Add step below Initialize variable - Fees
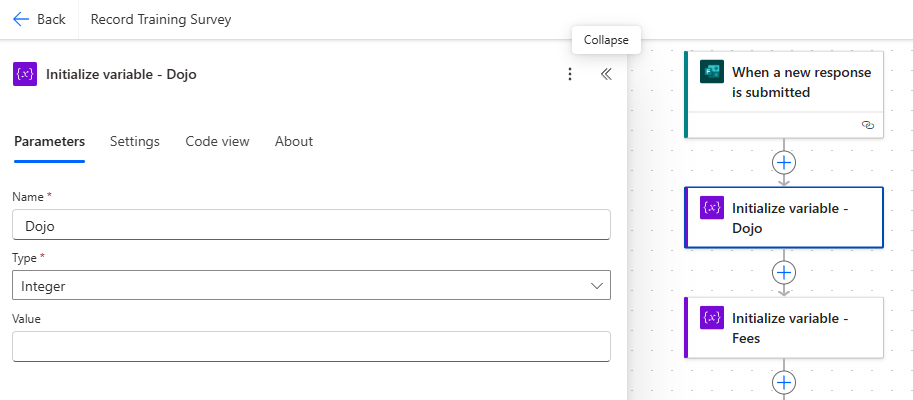913x400 pixels. point(784,382)
